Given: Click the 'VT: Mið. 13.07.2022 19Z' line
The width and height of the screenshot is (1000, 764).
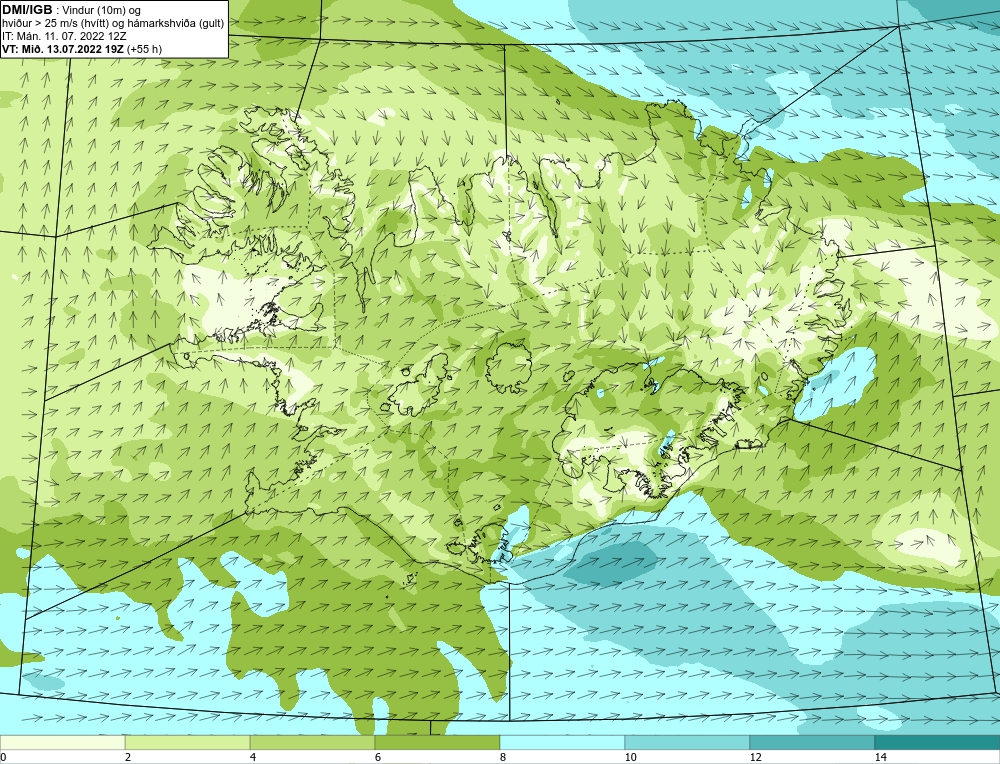Looking at the screenshot, I should [82, 49].
